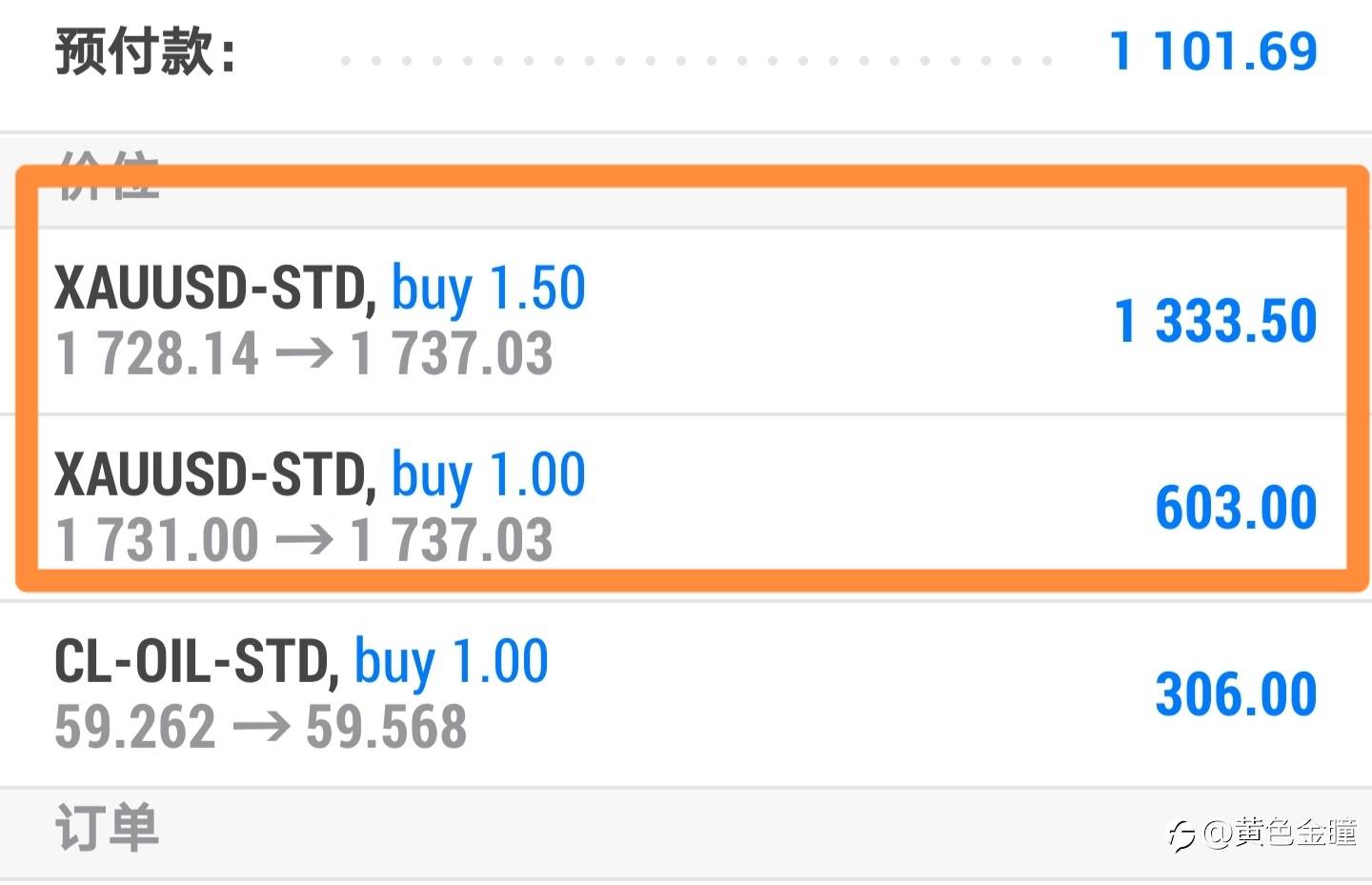
Task: Click the arrow in the 1 731.00 price line
Action: [304, 541]
